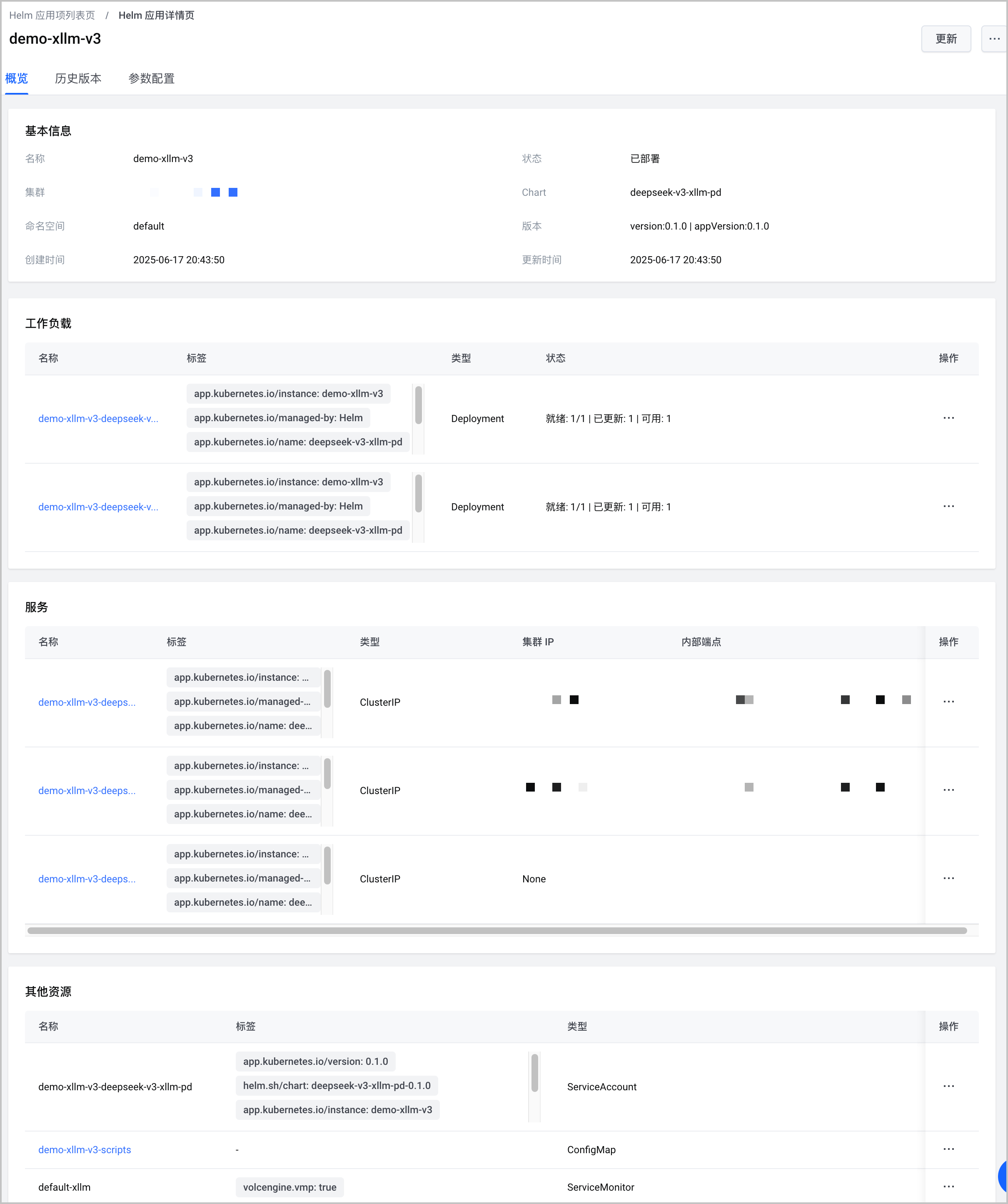Click the volcengine.vmp: true label tag
Screen dimensions: 1008x1204
(289, 1187)
